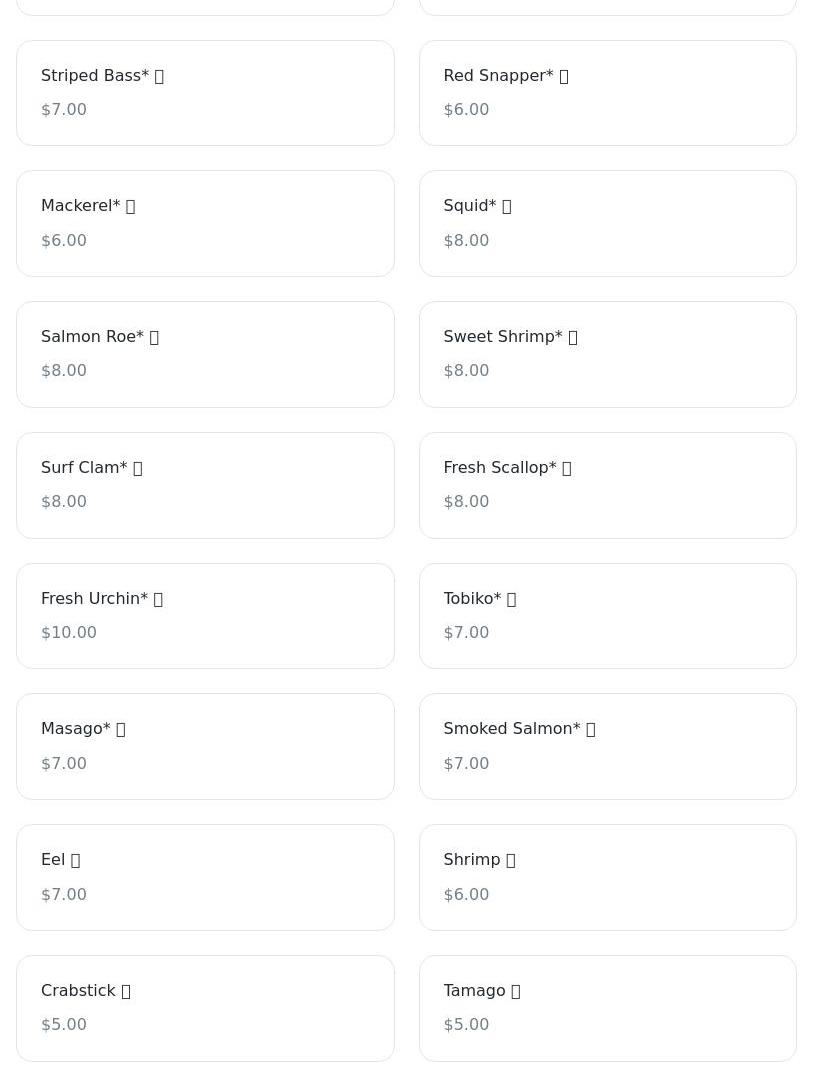
Task: Click the icon beside Tamago
Action: coord(516,991)
